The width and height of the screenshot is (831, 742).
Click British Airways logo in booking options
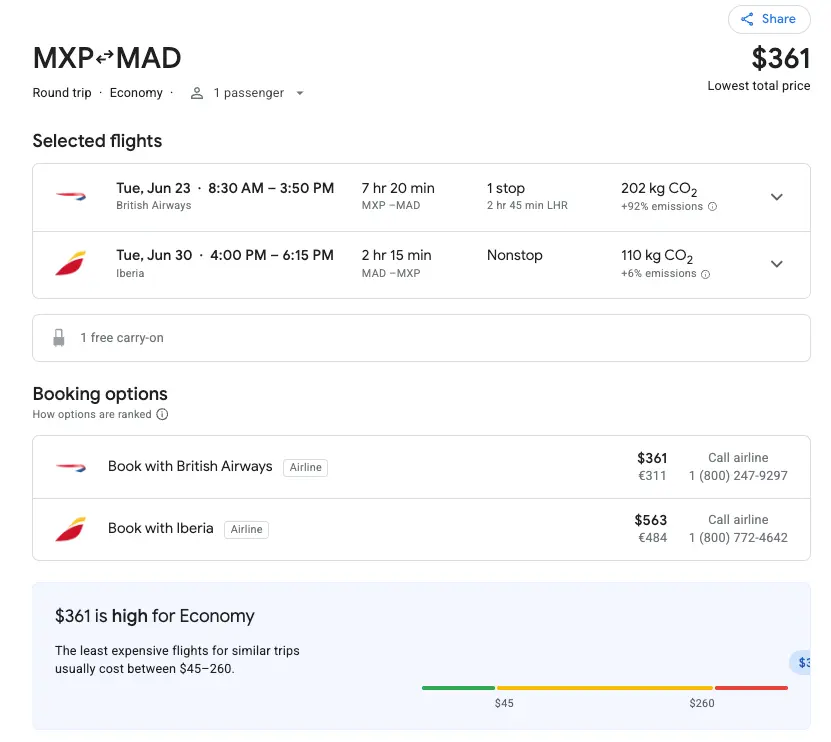[71, 467]
